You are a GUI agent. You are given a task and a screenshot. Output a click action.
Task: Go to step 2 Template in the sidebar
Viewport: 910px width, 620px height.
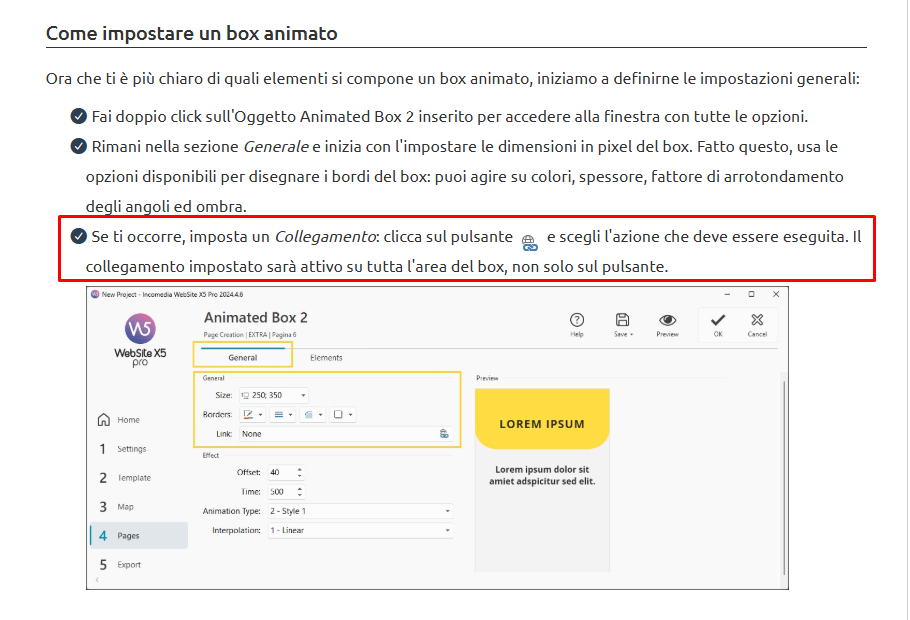130,478
